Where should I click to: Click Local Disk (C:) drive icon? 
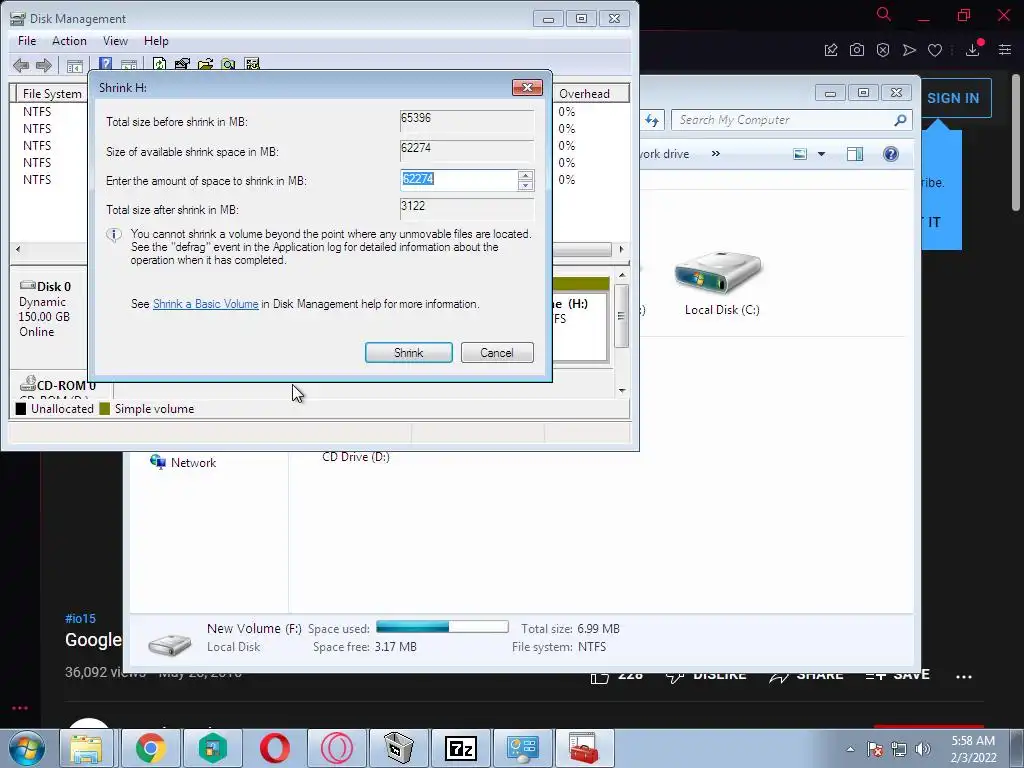[718, 273]
